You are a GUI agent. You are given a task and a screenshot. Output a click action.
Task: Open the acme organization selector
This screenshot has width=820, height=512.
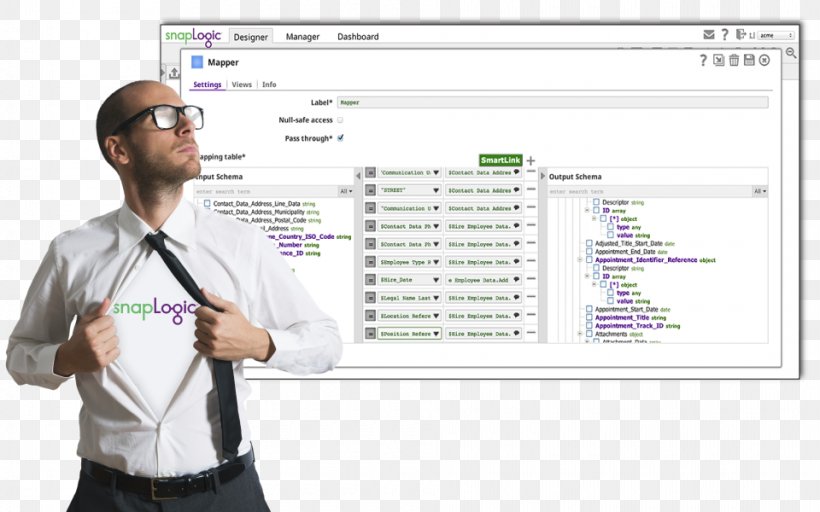point(776,35)
